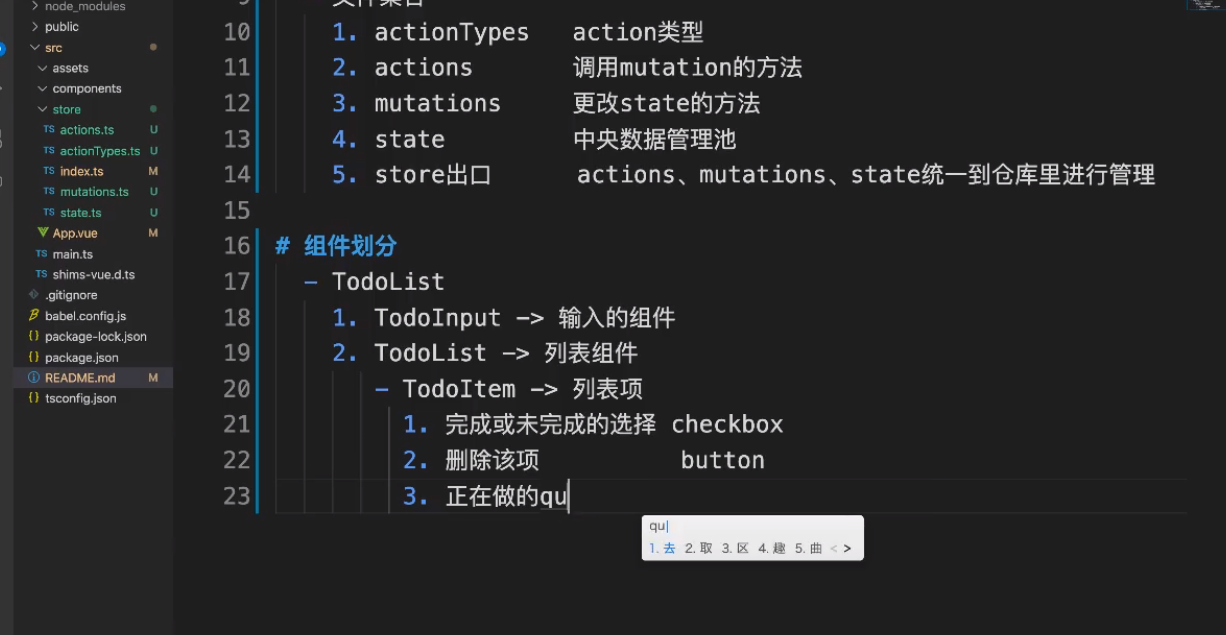Screen dimensions: 1226x635
Task: Click the JSON braces icon next to package.json
Action: [34, 357]
